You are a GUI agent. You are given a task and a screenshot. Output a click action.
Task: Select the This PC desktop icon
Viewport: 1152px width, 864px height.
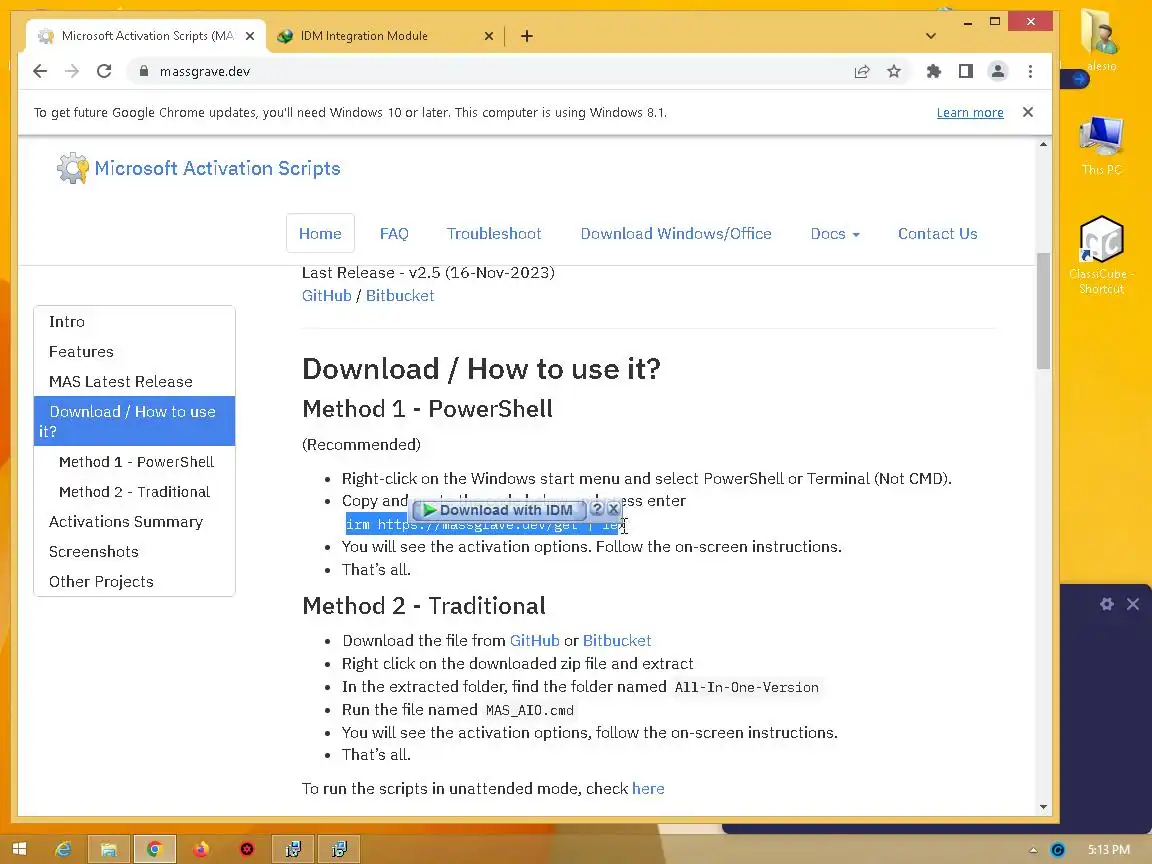point(1101,145)
